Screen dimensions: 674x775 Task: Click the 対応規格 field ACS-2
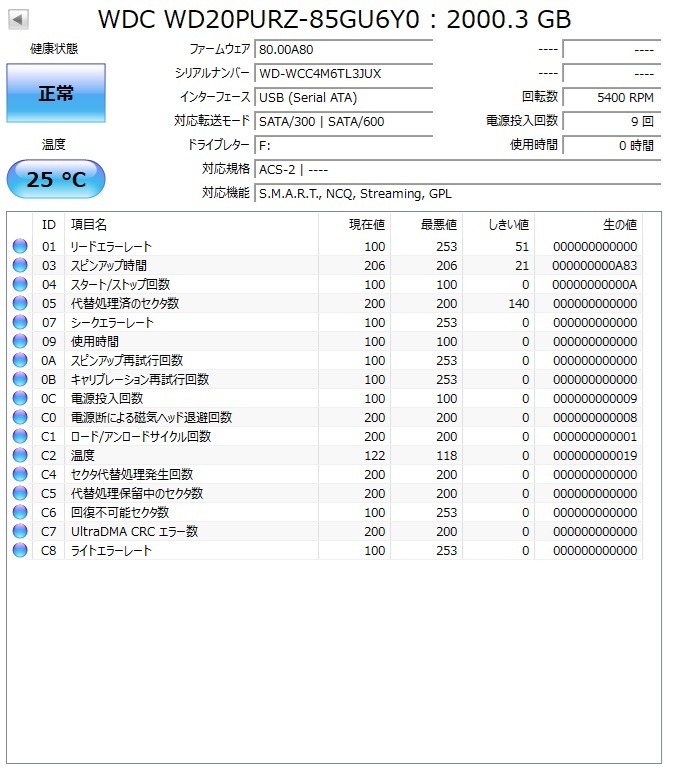point(458,170)
